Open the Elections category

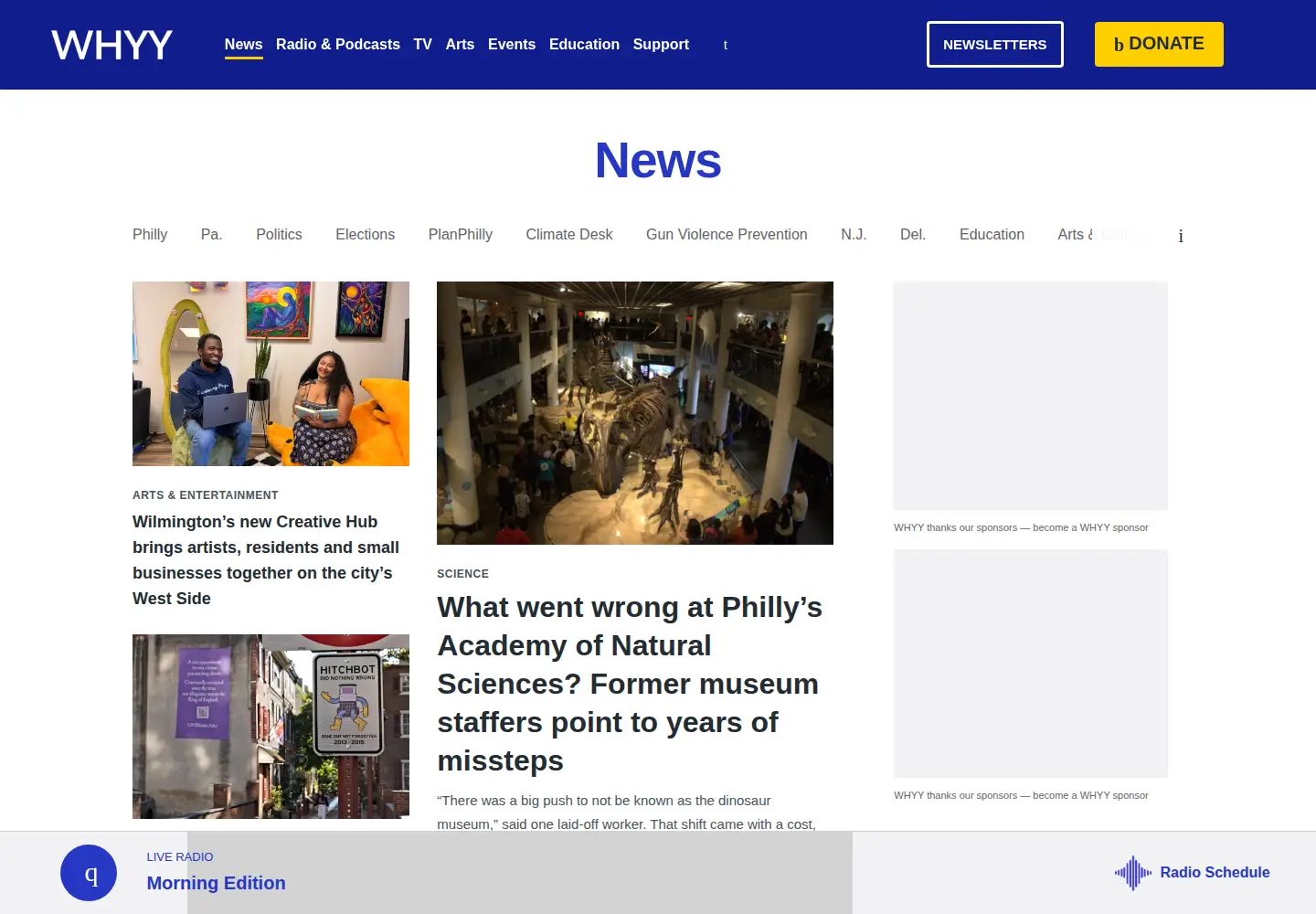coord(365,235)
